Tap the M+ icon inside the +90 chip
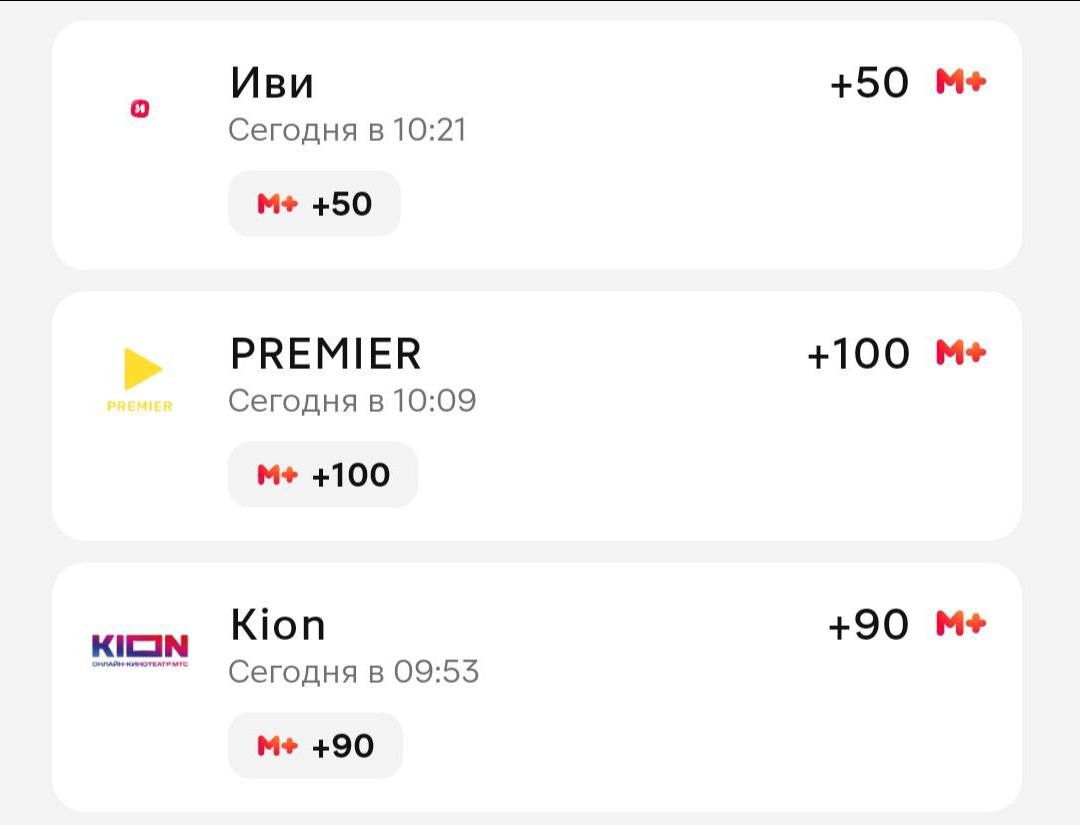This screenshot has width=1080, height=825. (x=278, y=746)
